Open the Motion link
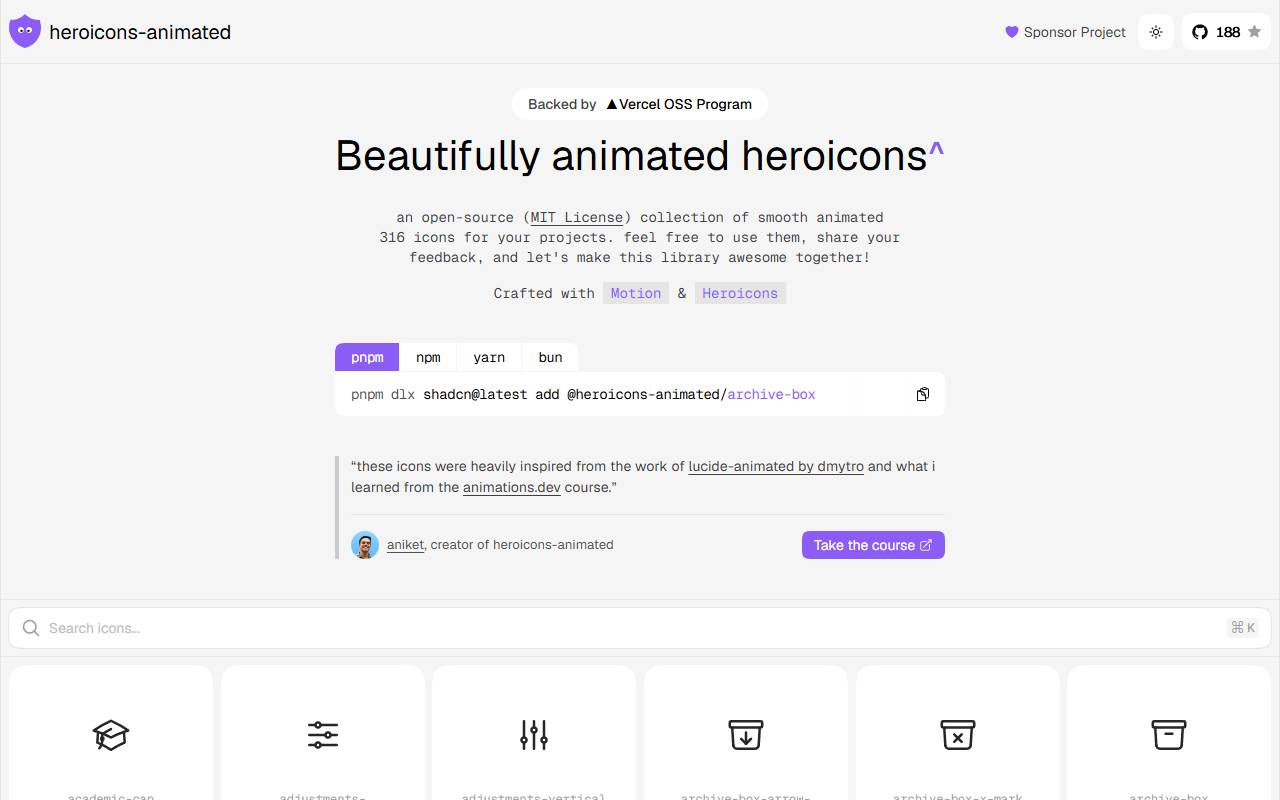The image size is (1280, 800). point(636,293)
